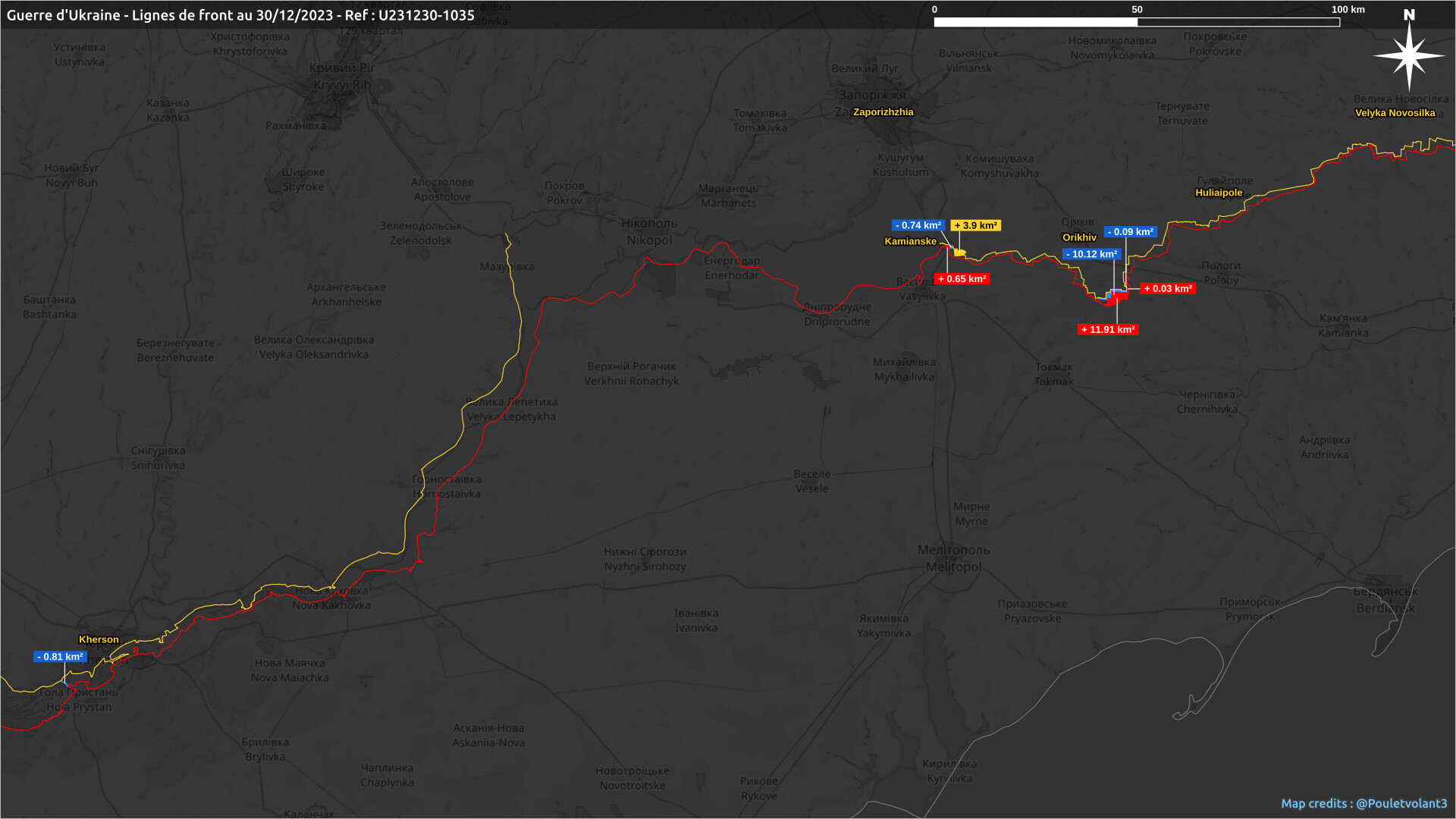Click the blue - 10.12 km² label
Viewport: 1456px width, 819px height.
tap(1091, 255)
